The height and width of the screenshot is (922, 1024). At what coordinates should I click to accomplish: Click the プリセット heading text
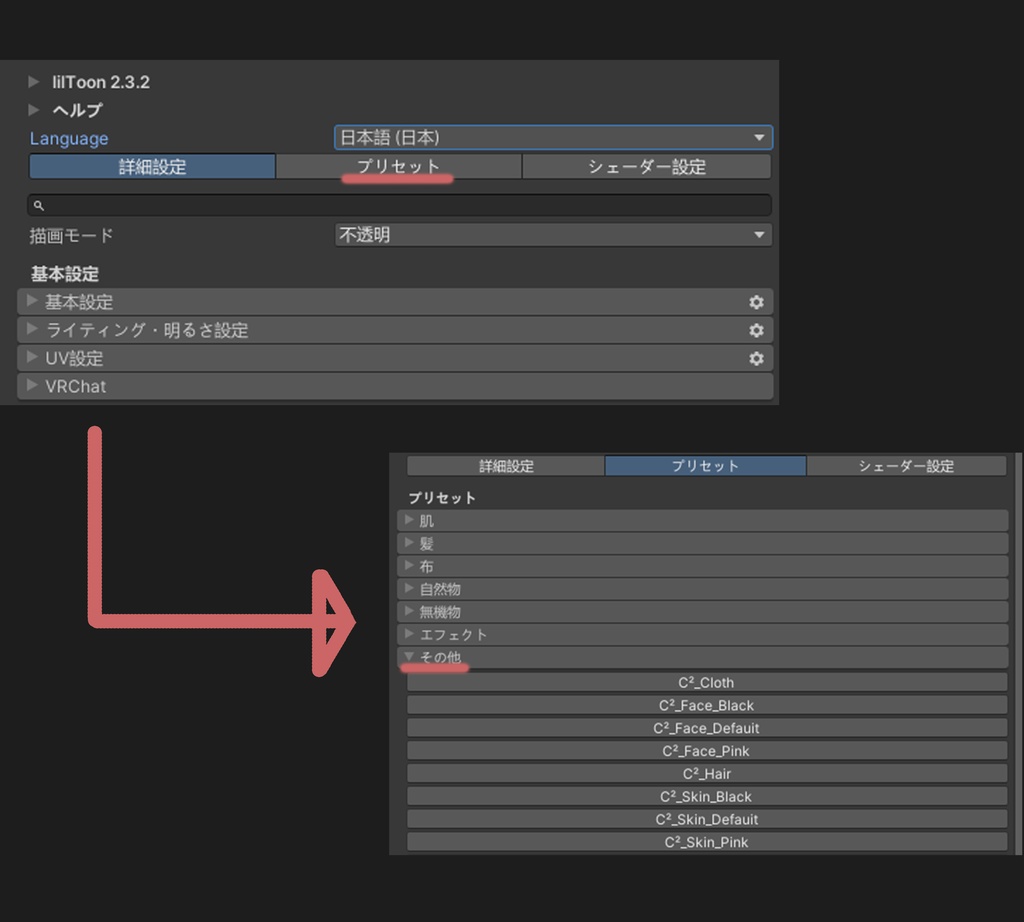tap(441, 498)
